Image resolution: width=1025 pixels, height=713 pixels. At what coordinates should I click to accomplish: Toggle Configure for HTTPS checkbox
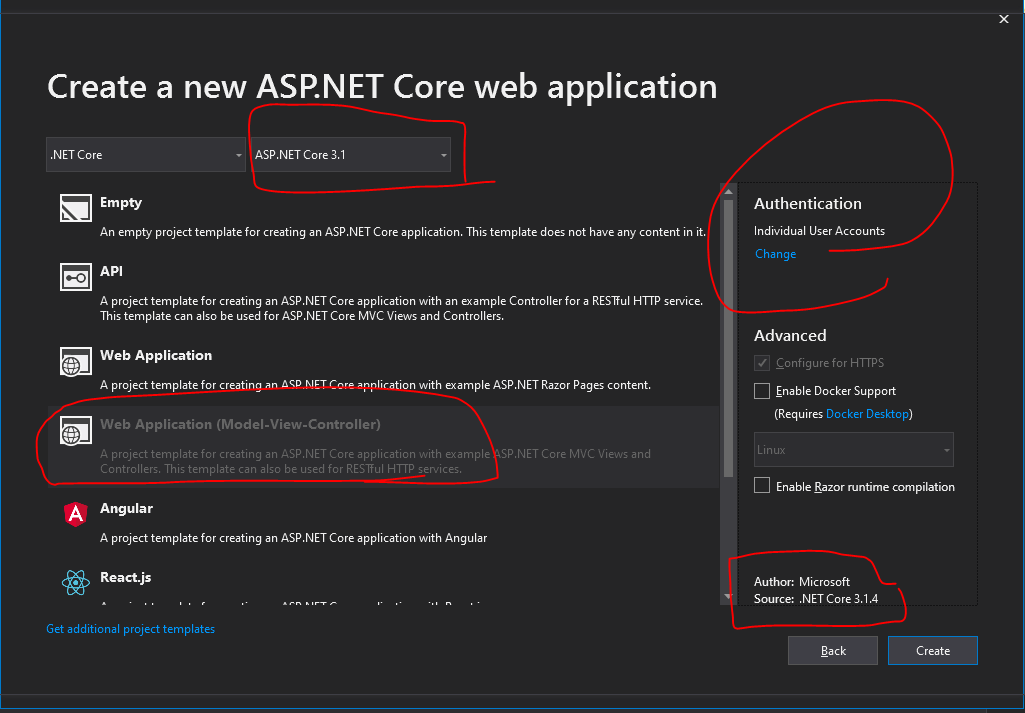pyautogui.click(x=762, y=363)
